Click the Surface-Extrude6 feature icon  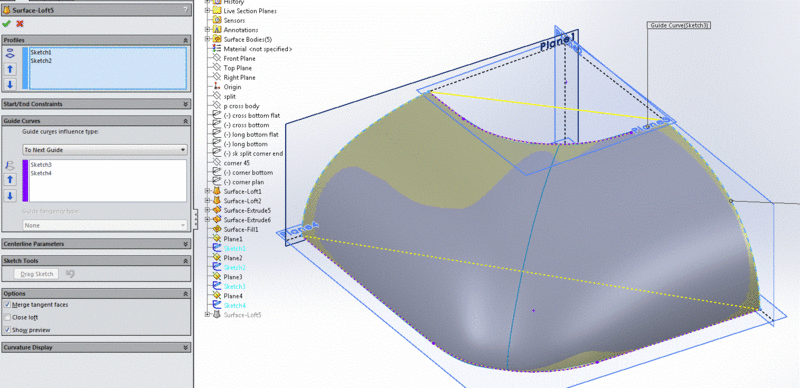click(x=216, y=220)
